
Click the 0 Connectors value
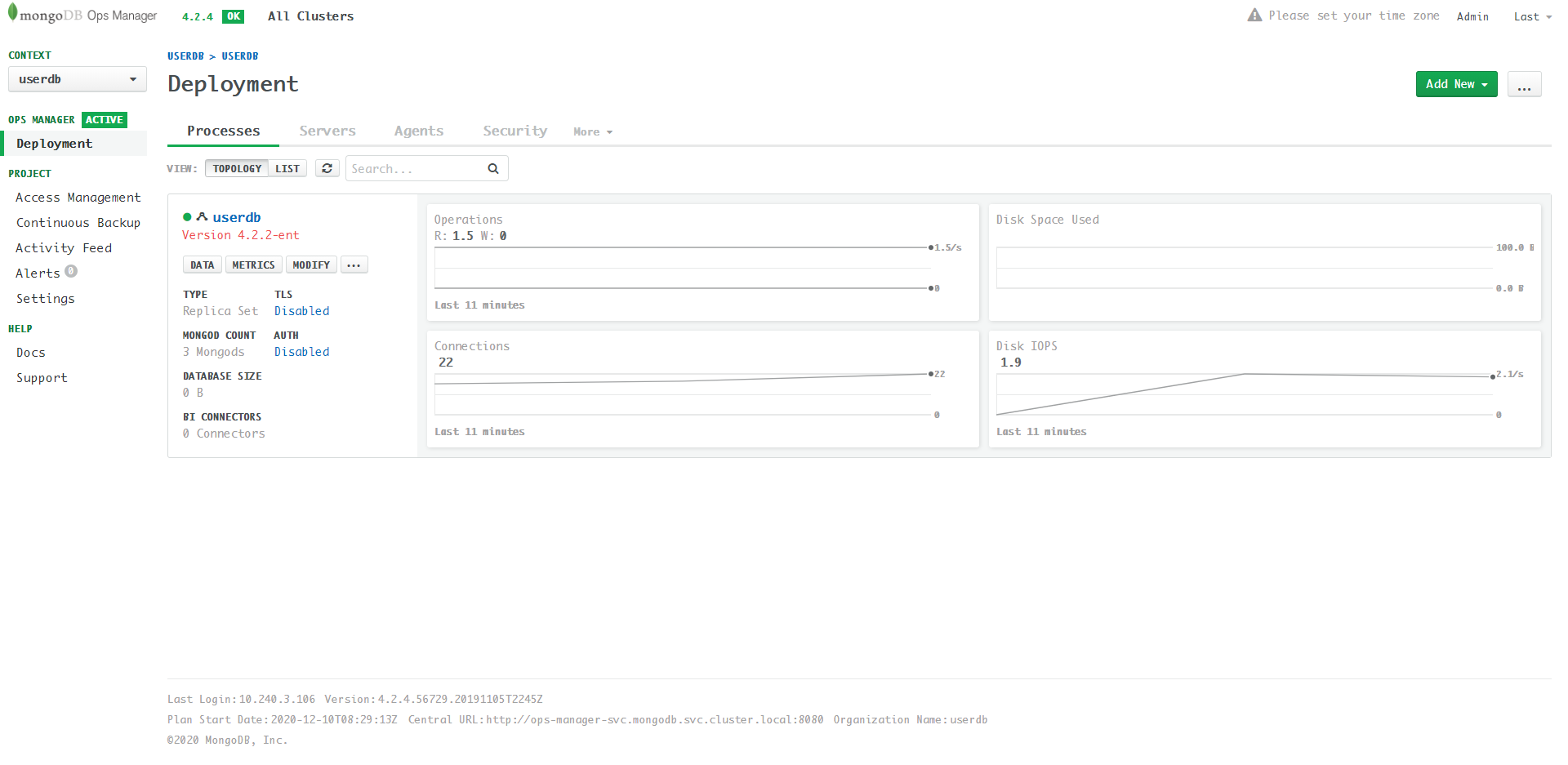point(224,434)
